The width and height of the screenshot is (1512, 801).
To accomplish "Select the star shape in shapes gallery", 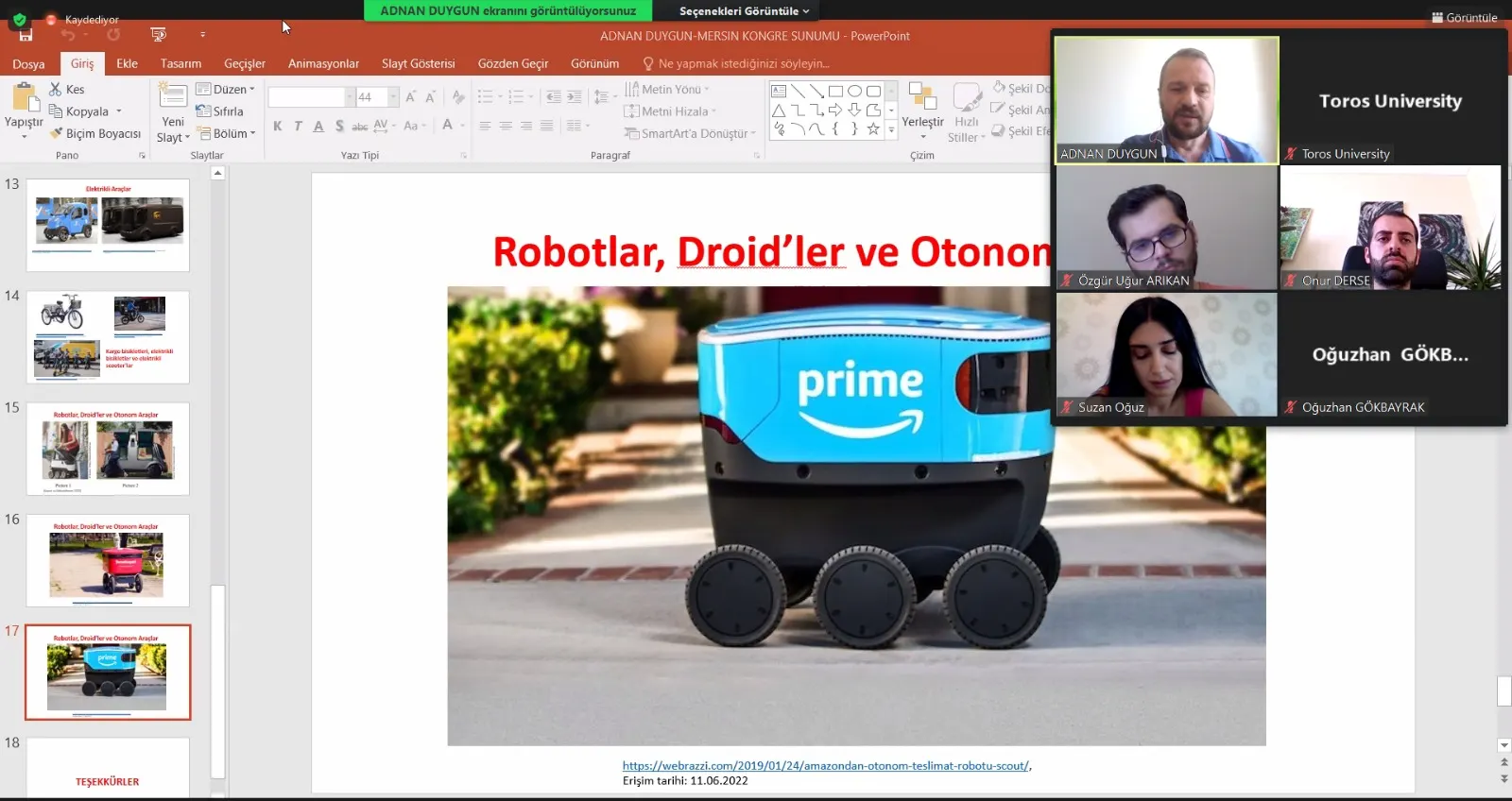I will [x=873, y=128].
